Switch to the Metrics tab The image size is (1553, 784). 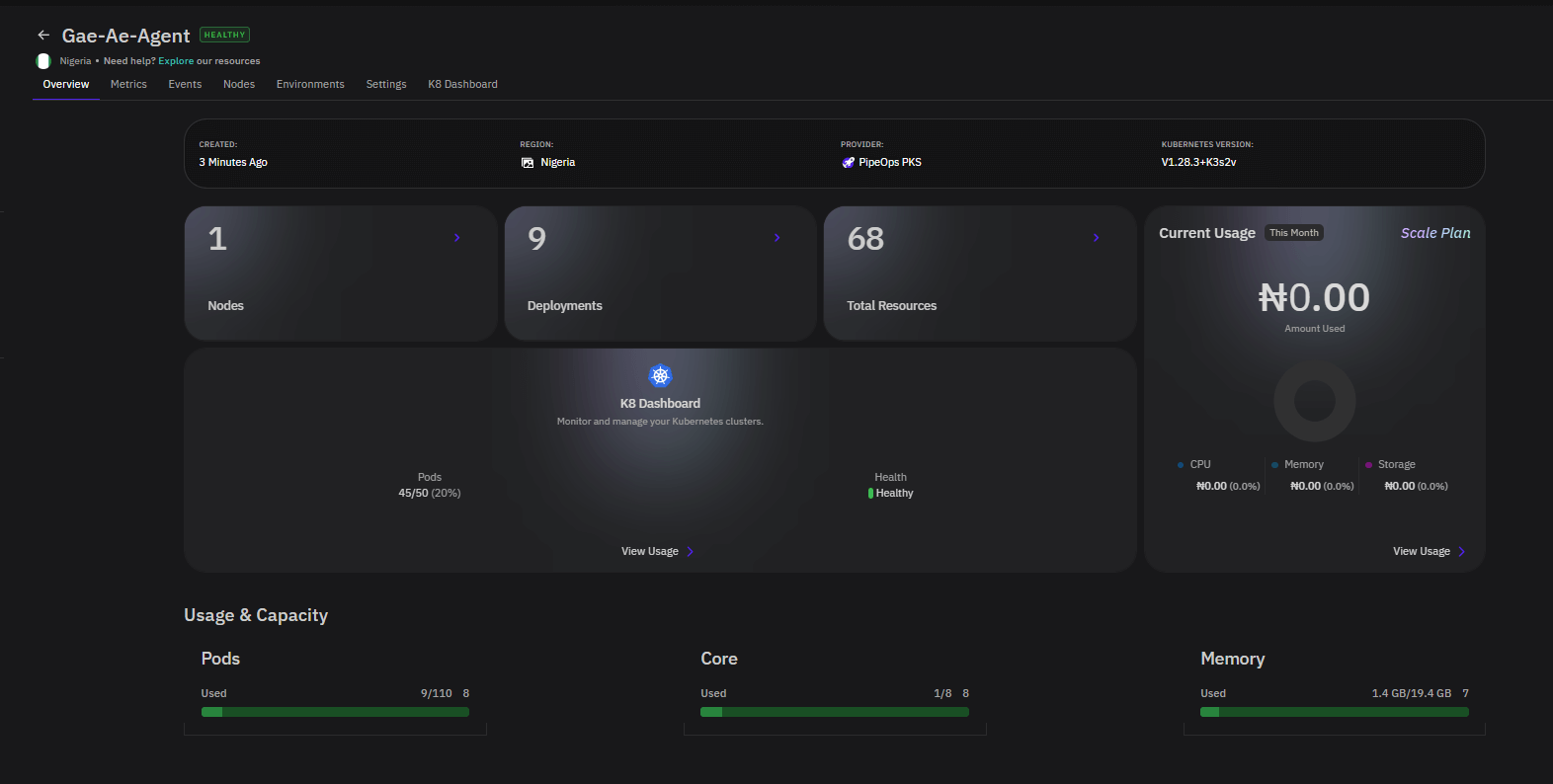tap(128, 85)
